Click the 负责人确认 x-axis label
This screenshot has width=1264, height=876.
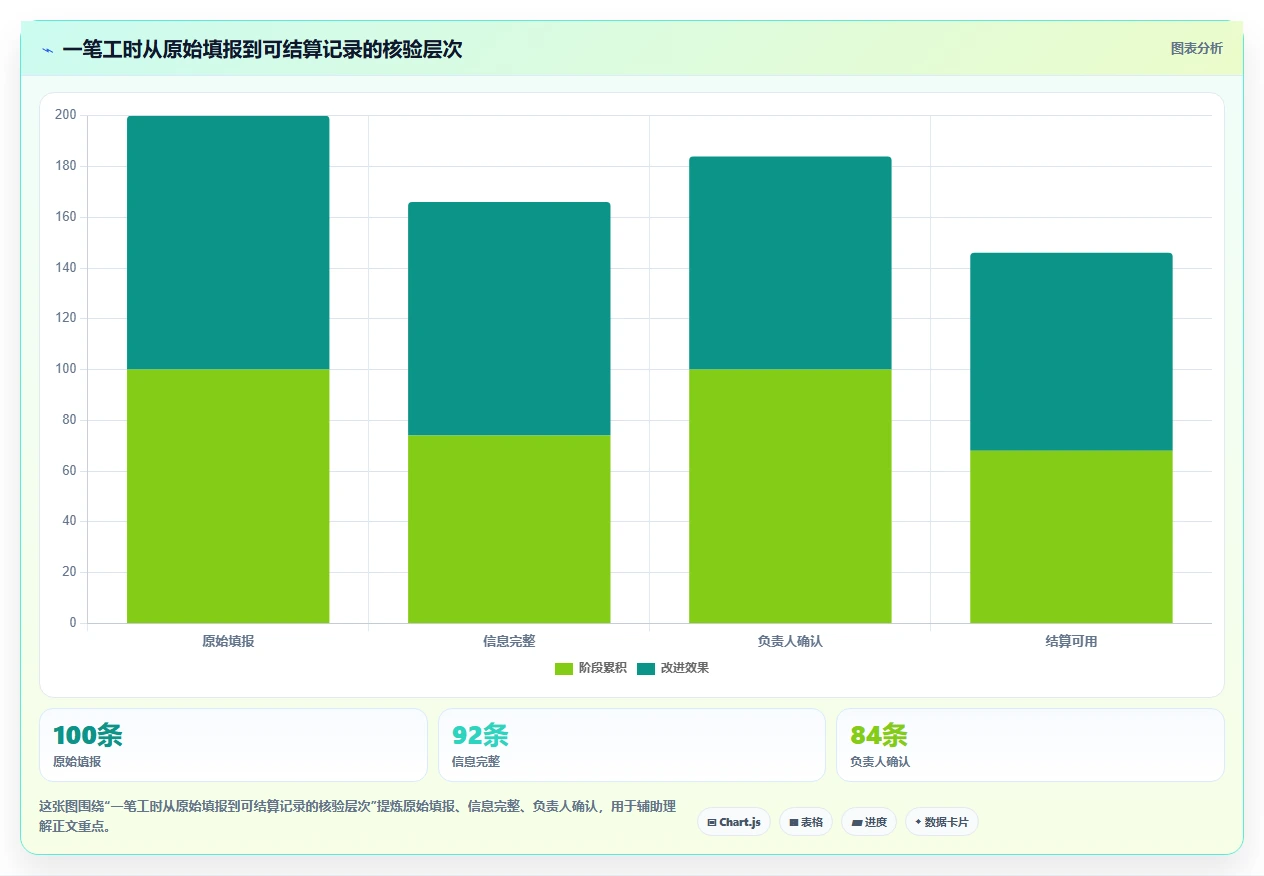[x=790, y=641]
